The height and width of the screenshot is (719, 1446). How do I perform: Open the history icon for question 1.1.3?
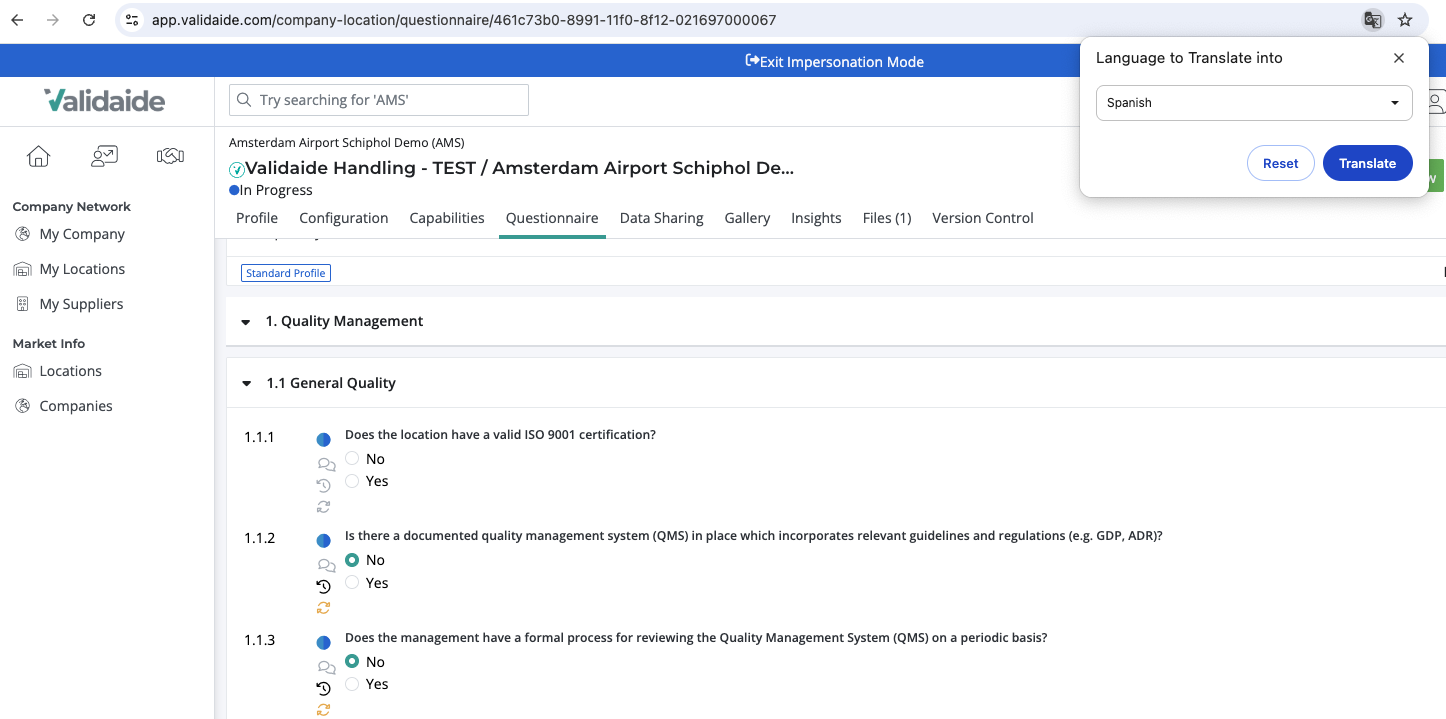coord(323,688)
